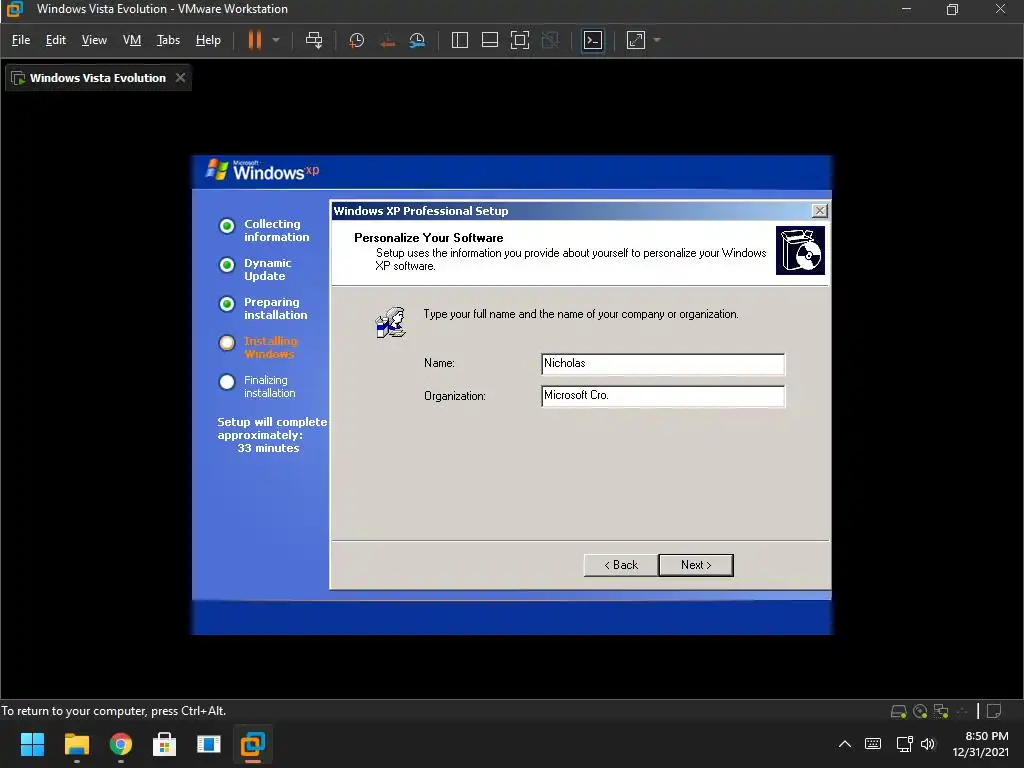Click the Organization input field
The height and width of the screenshot is (768, 1024).
663,396
